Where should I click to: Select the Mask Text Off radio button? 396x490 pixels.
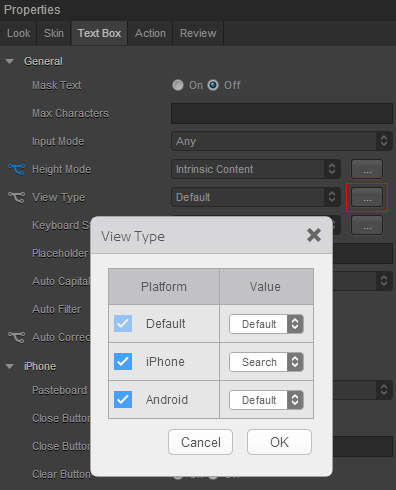tap(213, 85)
